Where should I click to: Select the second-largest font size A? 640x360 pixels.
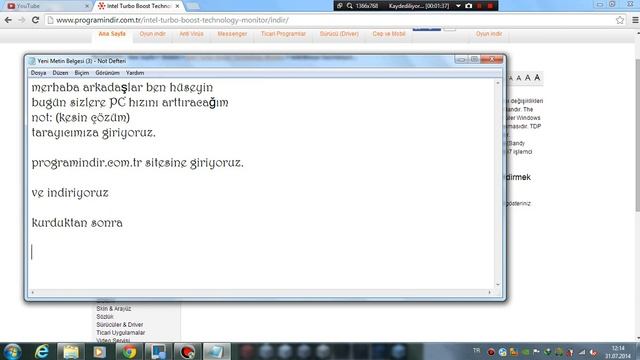(x=528, y=78)
